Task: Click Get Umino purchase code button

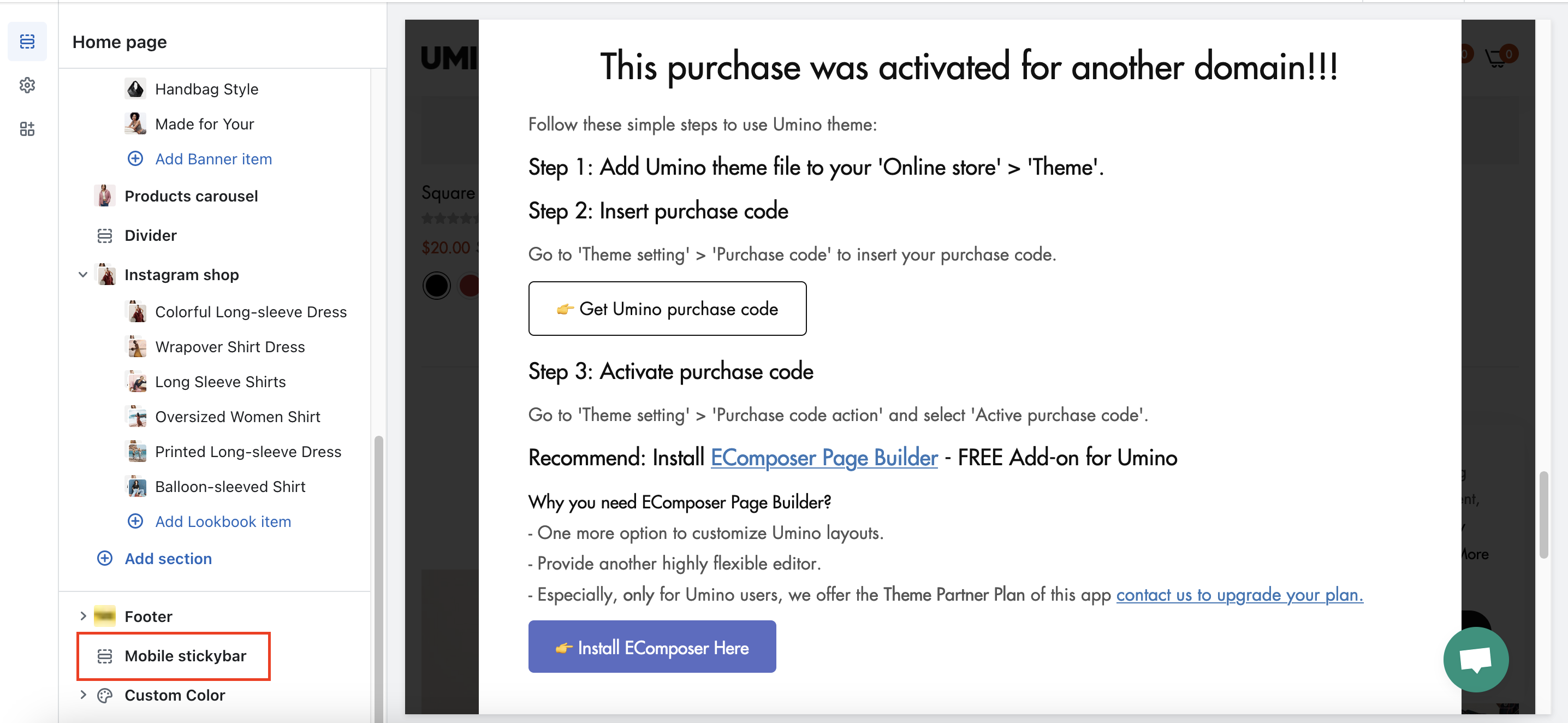Action: coord(667,309)
